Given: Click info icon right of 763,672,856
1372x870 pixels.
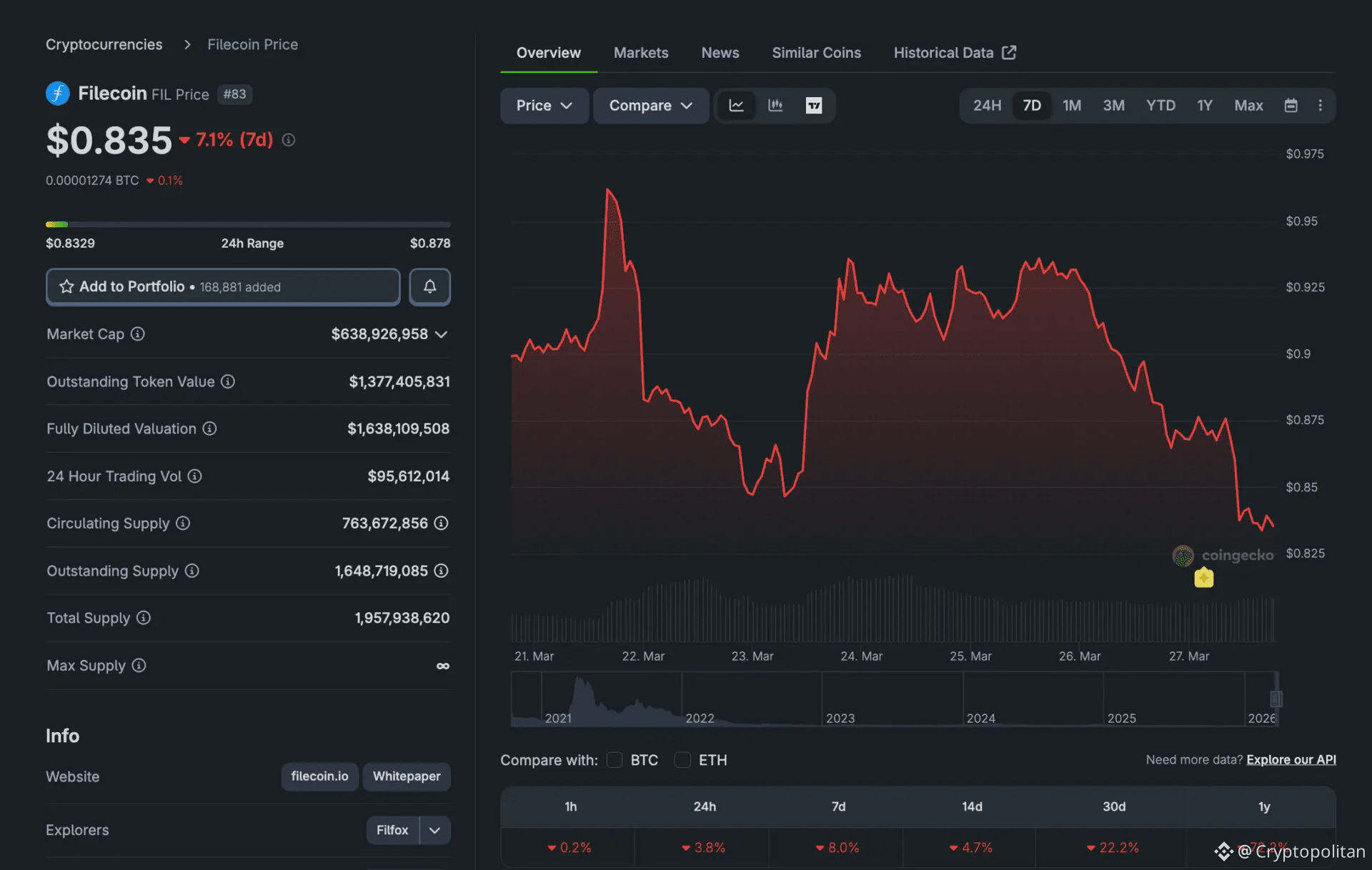Looking at the screenshot, I should pos(442,523).
